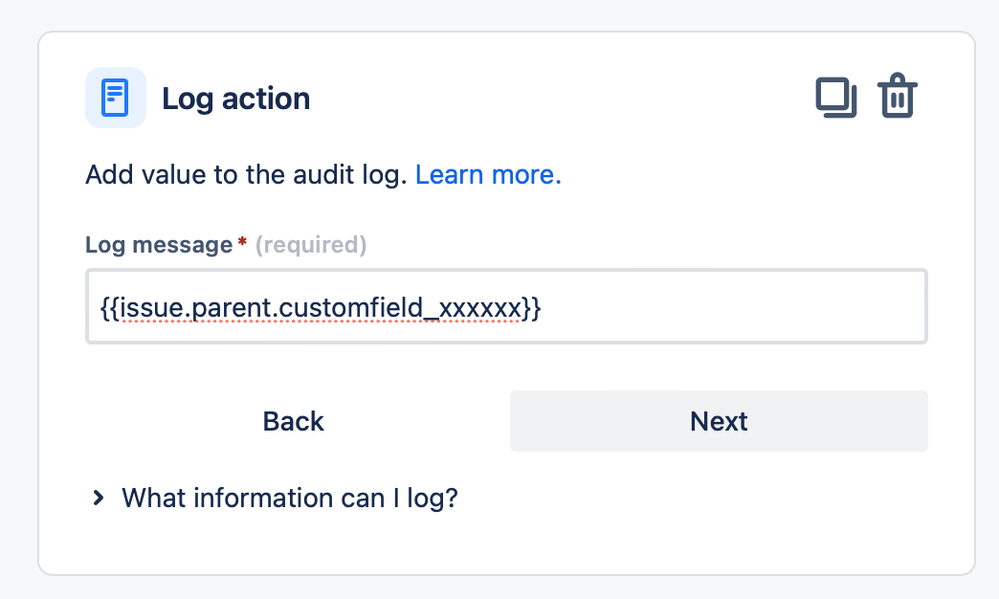Expand 'What information can I log?'
This screenshot has width=999, height=599.
[x=288, y=497]
